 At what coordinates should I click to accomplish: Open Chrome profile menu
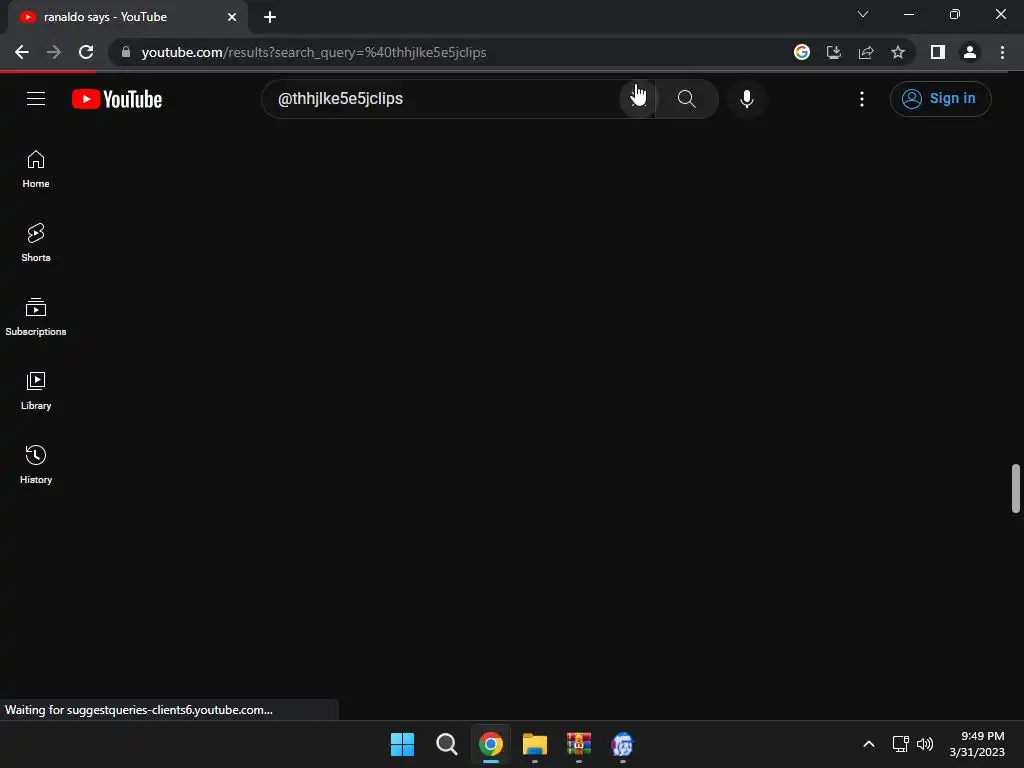click(x=970, y=52)
